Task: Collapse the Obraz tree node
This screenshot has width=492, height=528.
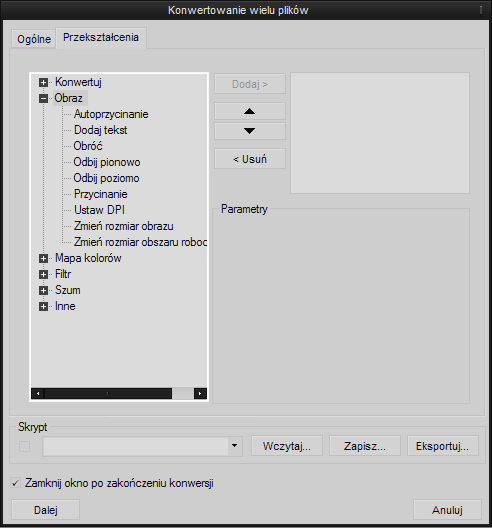Action: (43, 98)
